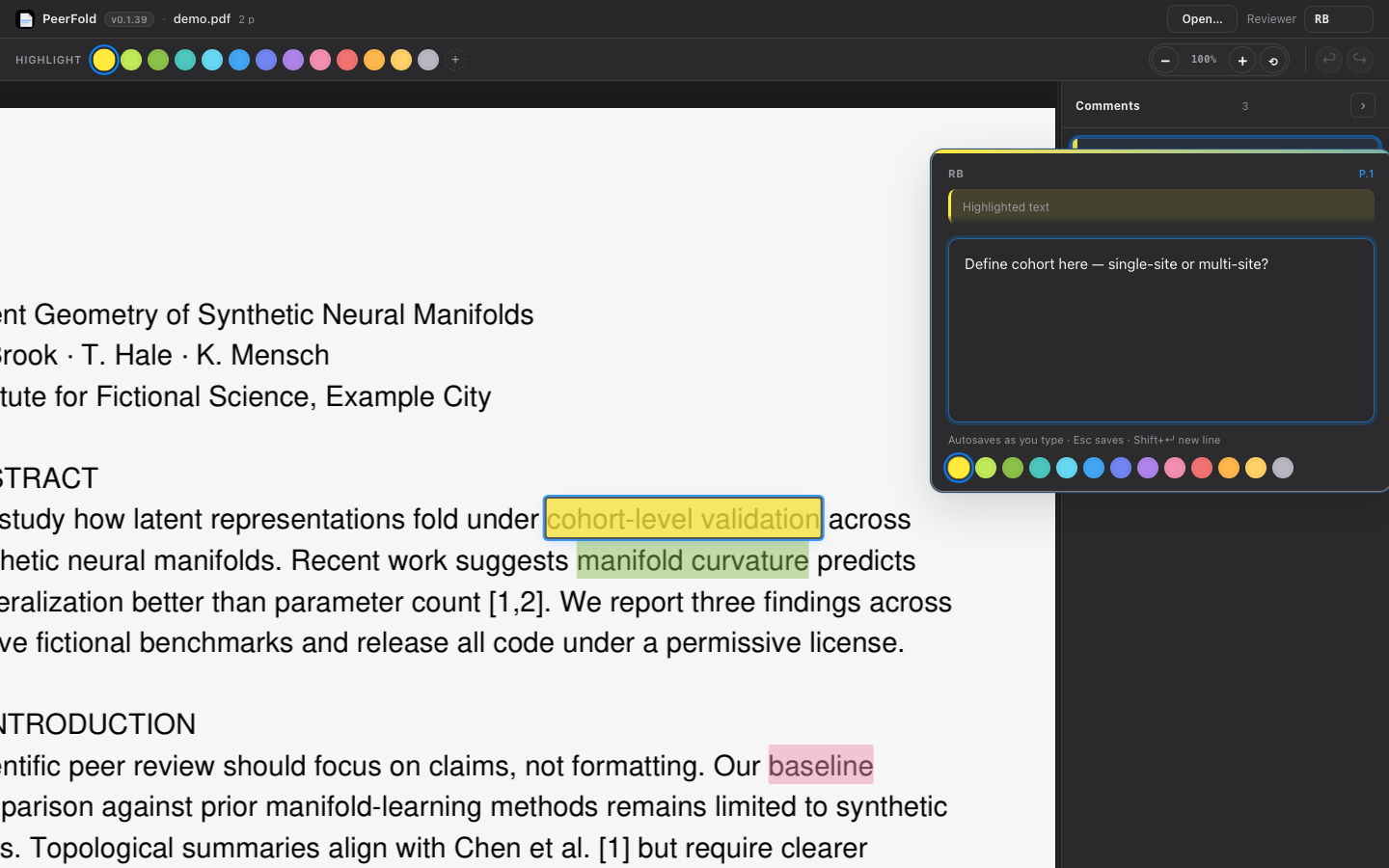Select yellow in the HIGHLIGHT toolbar
Image resolution: width=1389 pixels, height=868 pixels.
click(104, 60)
